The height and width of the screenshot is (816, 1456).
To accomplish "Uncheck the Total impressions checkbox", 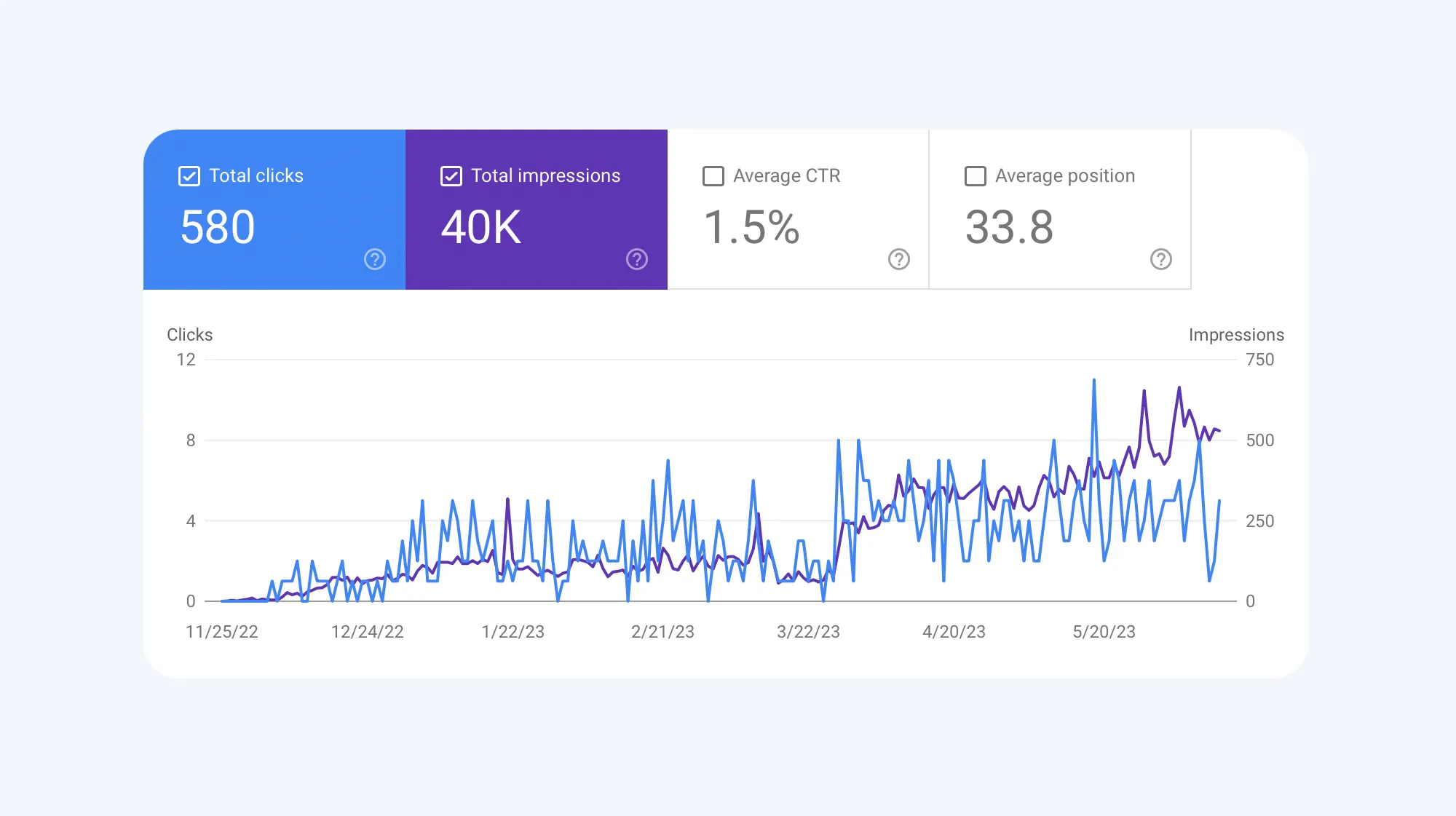I will [x=451, y=175].
